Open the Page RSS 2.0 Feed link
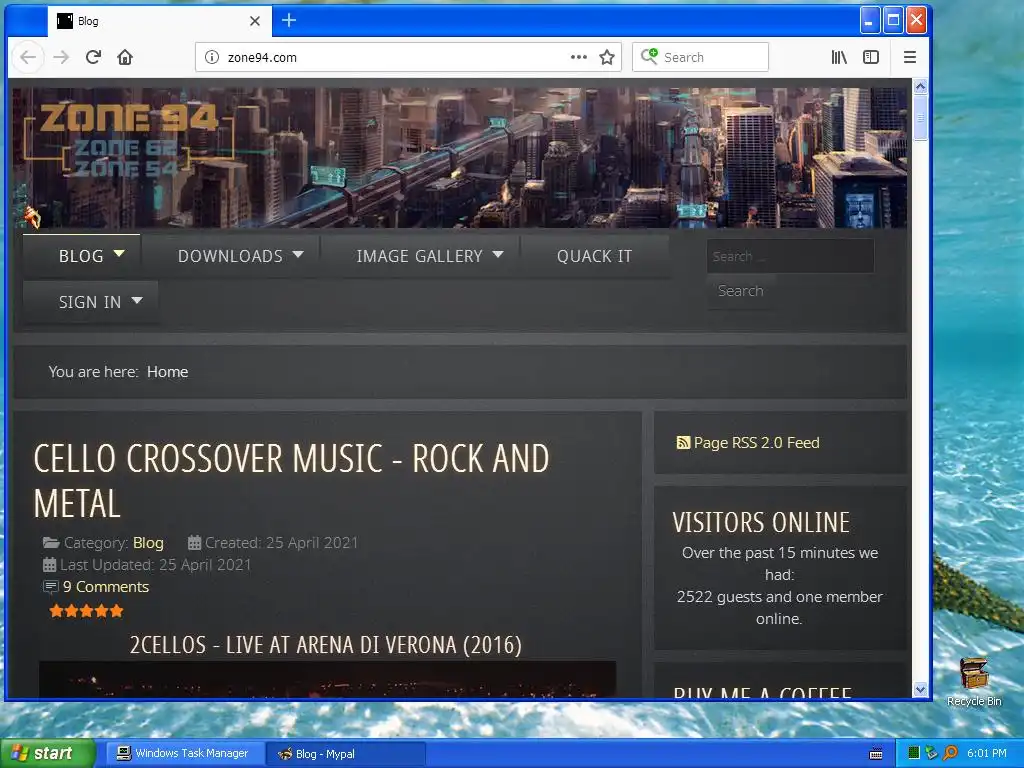The image size is (1024, 768). [756, 443]
